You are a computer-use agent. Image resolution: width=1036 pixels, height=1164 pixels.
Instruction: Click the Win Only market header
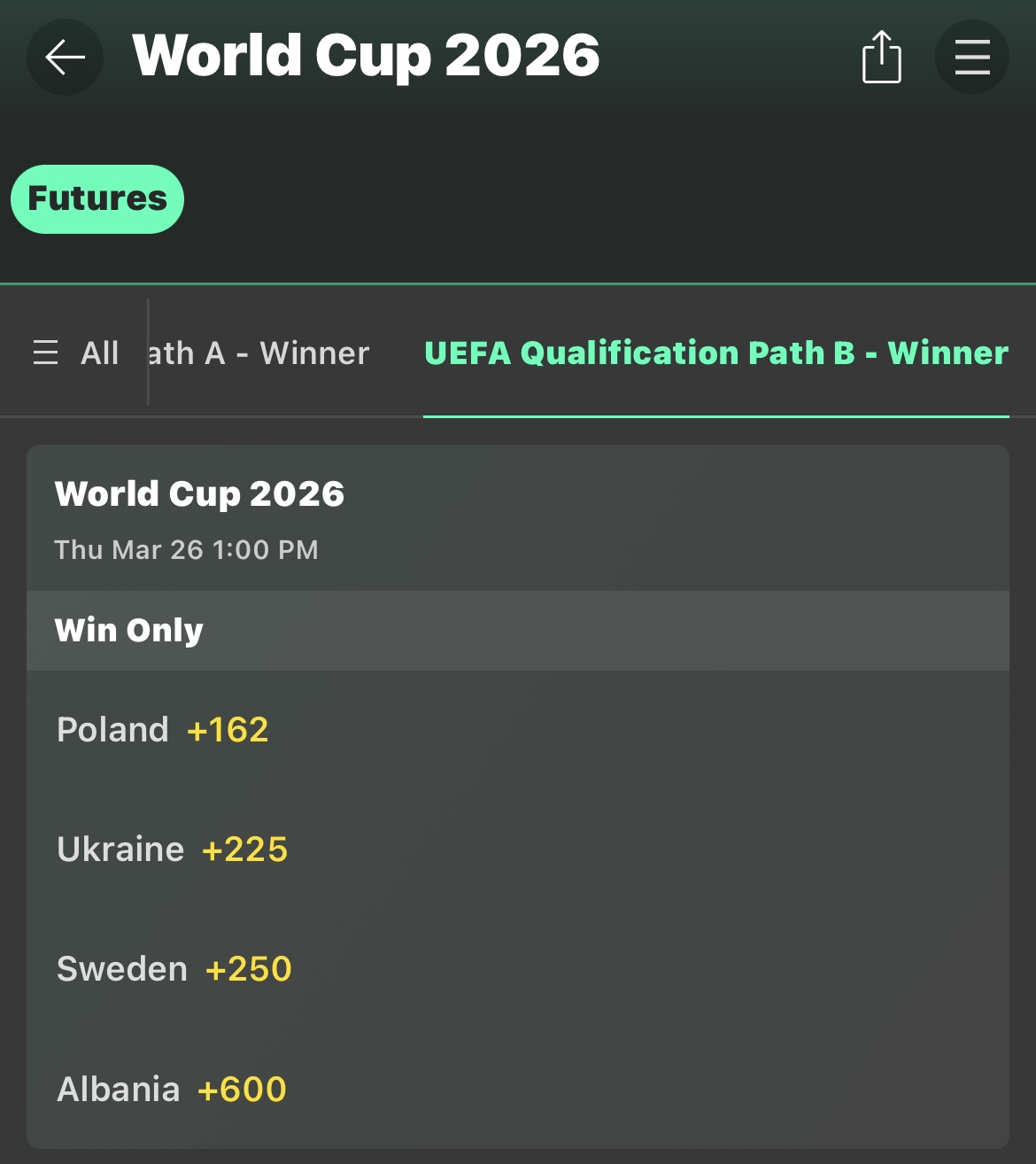click(129, 630)
